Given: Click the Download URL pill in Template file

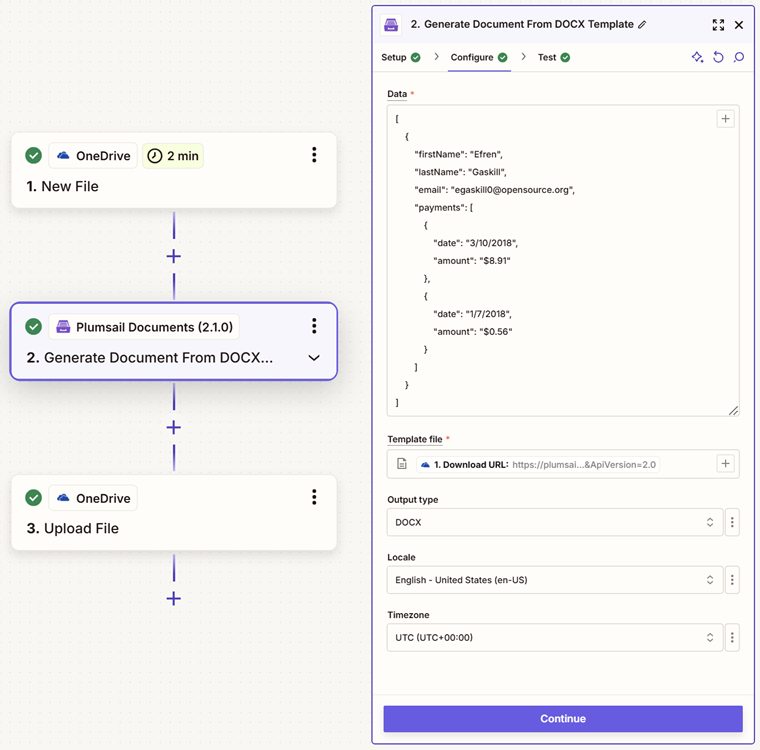Looking at the screenshot, I should (x=538, y=464).
